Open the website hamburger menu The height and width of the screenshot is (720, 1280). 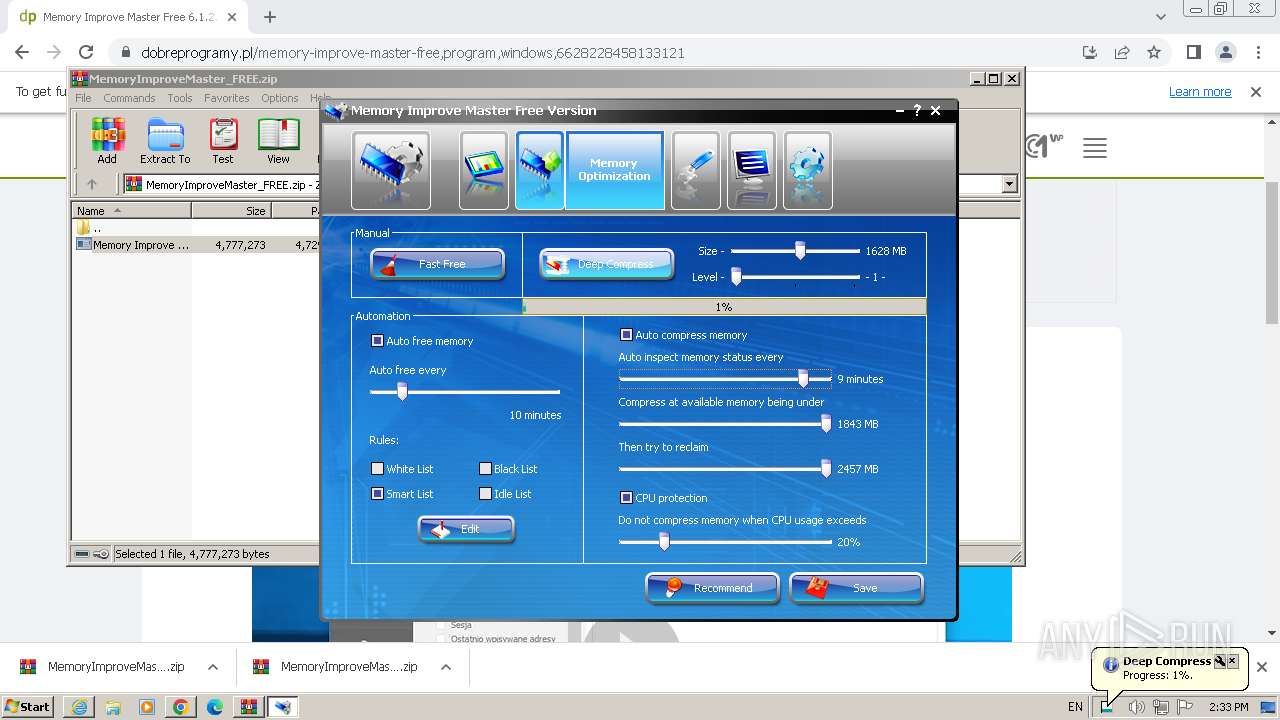1095,149
